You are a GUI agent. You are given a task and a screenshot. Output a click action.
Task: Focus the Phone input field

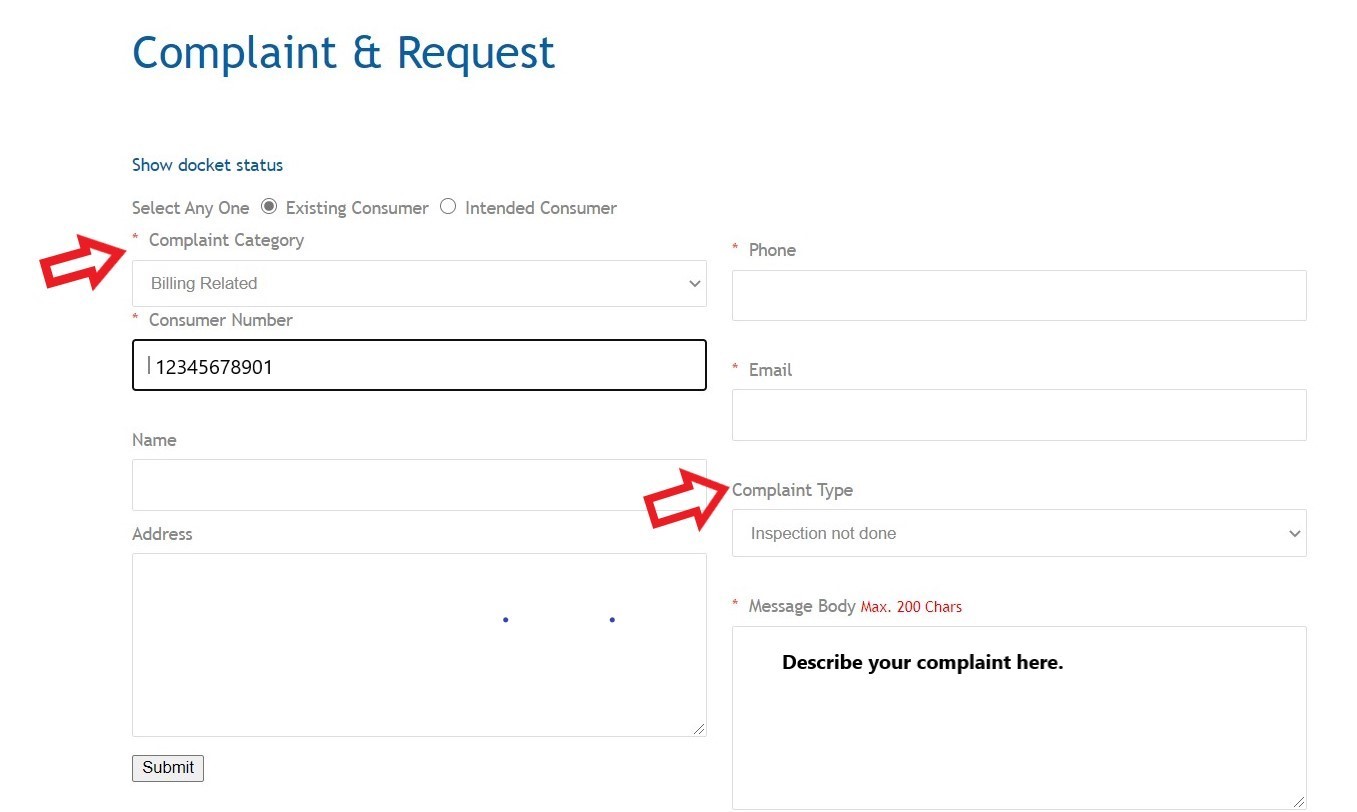coord(1019,296)
